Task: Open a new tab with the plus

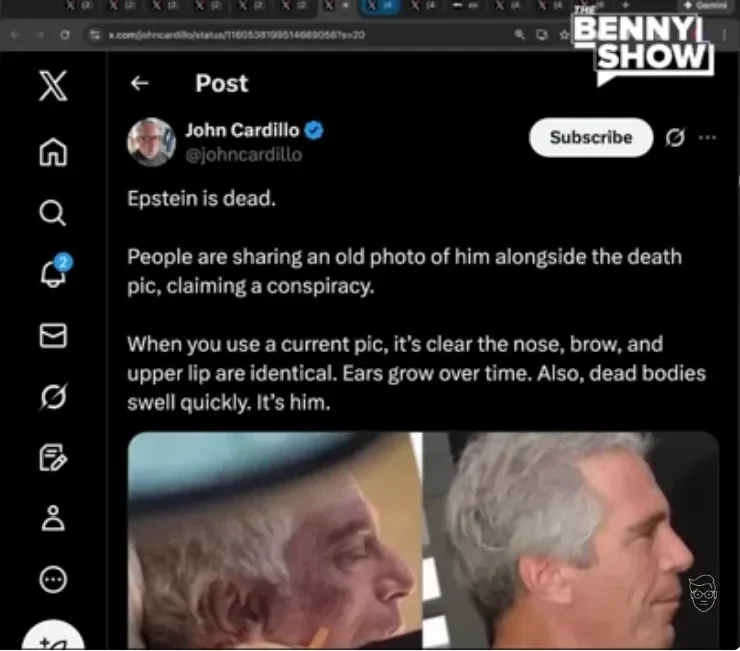Action: (625, 5)
